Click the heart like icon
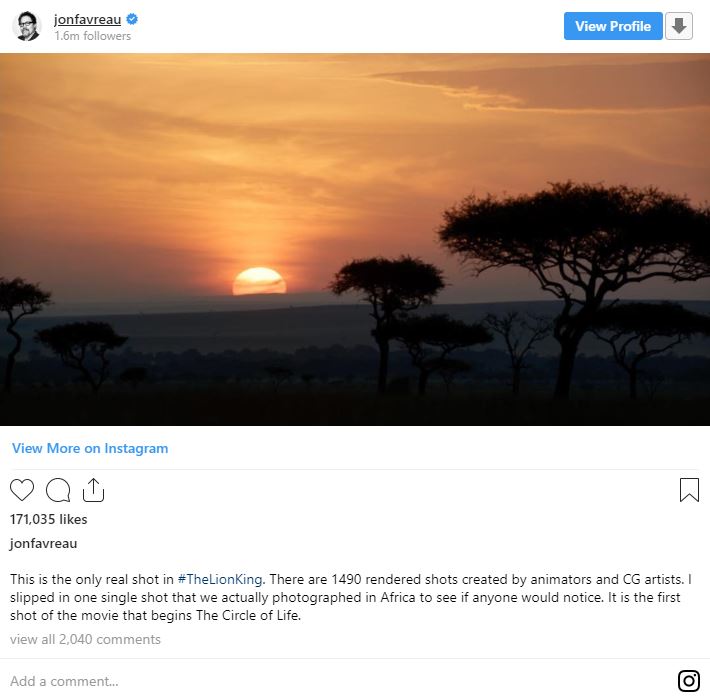Viewport: 710px width, 698px height. [x=22, y=490]
